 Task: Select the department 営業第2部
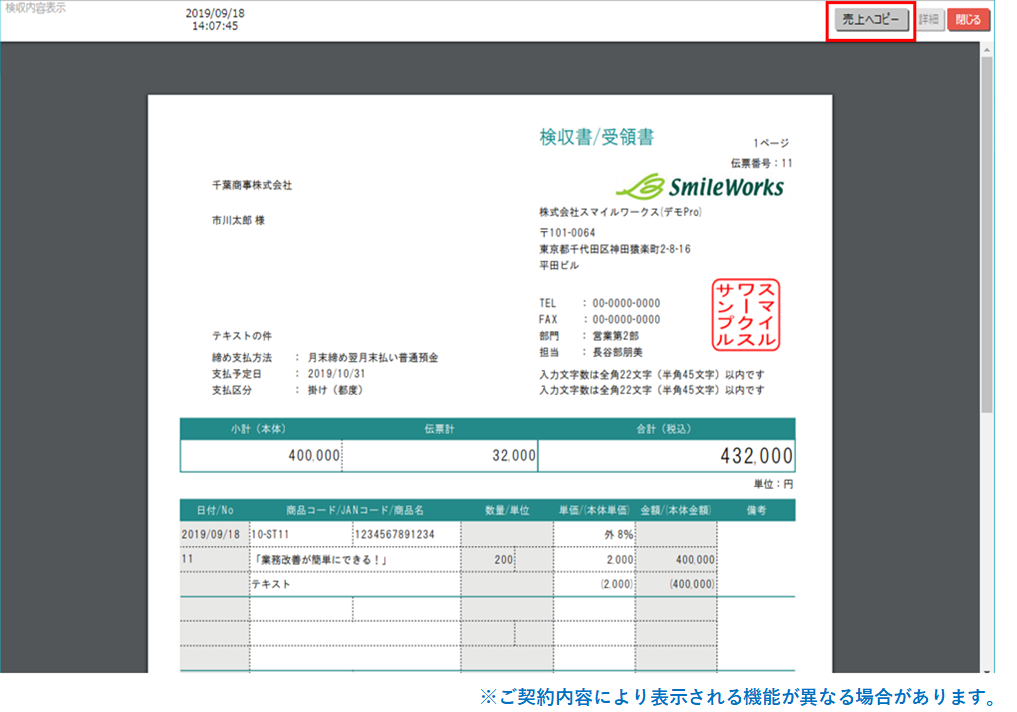(616, 336)
